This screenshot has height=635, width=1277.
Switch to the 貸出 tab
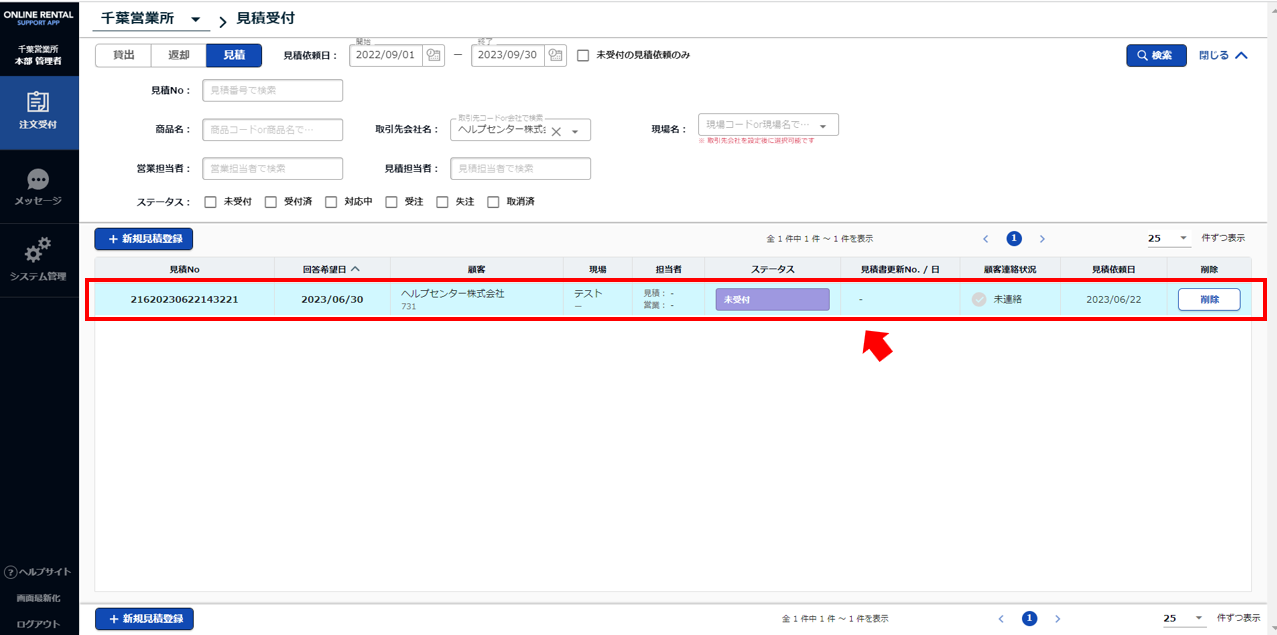click(x=123, y=56)
